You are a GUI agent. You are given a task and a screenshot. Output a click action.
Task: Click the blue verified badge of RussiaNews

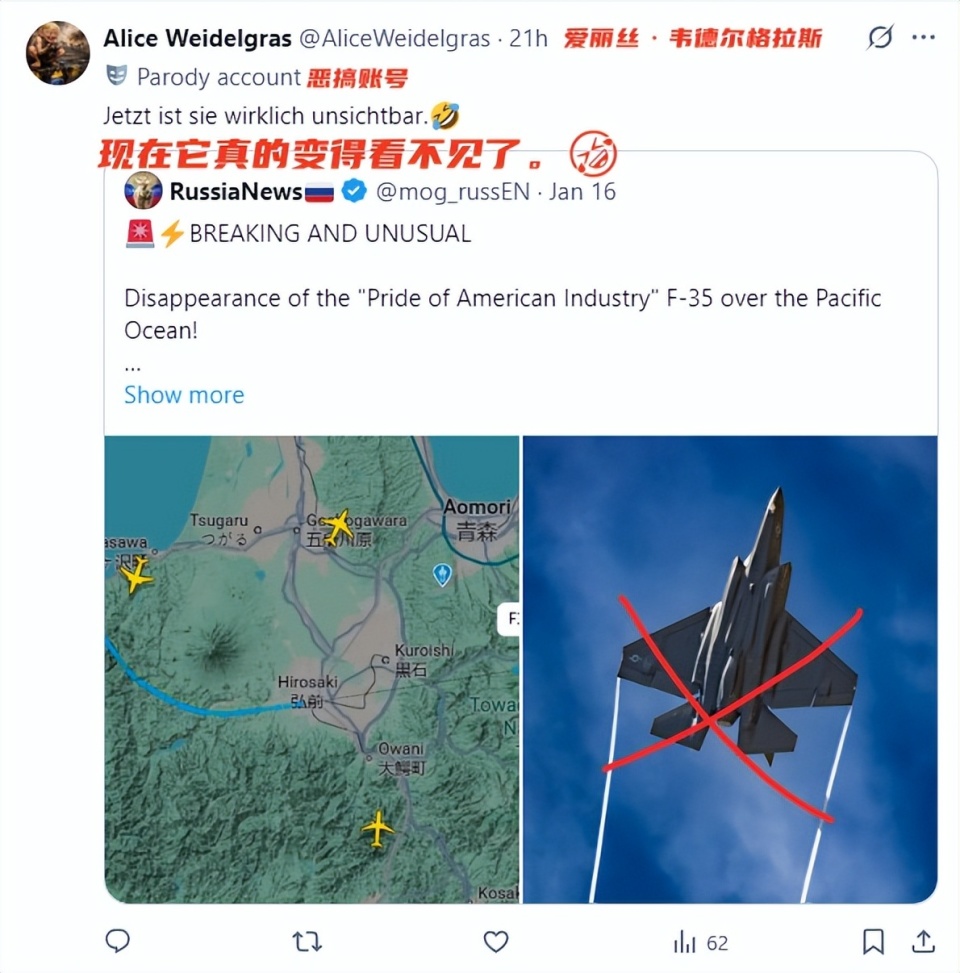[354, 191]
